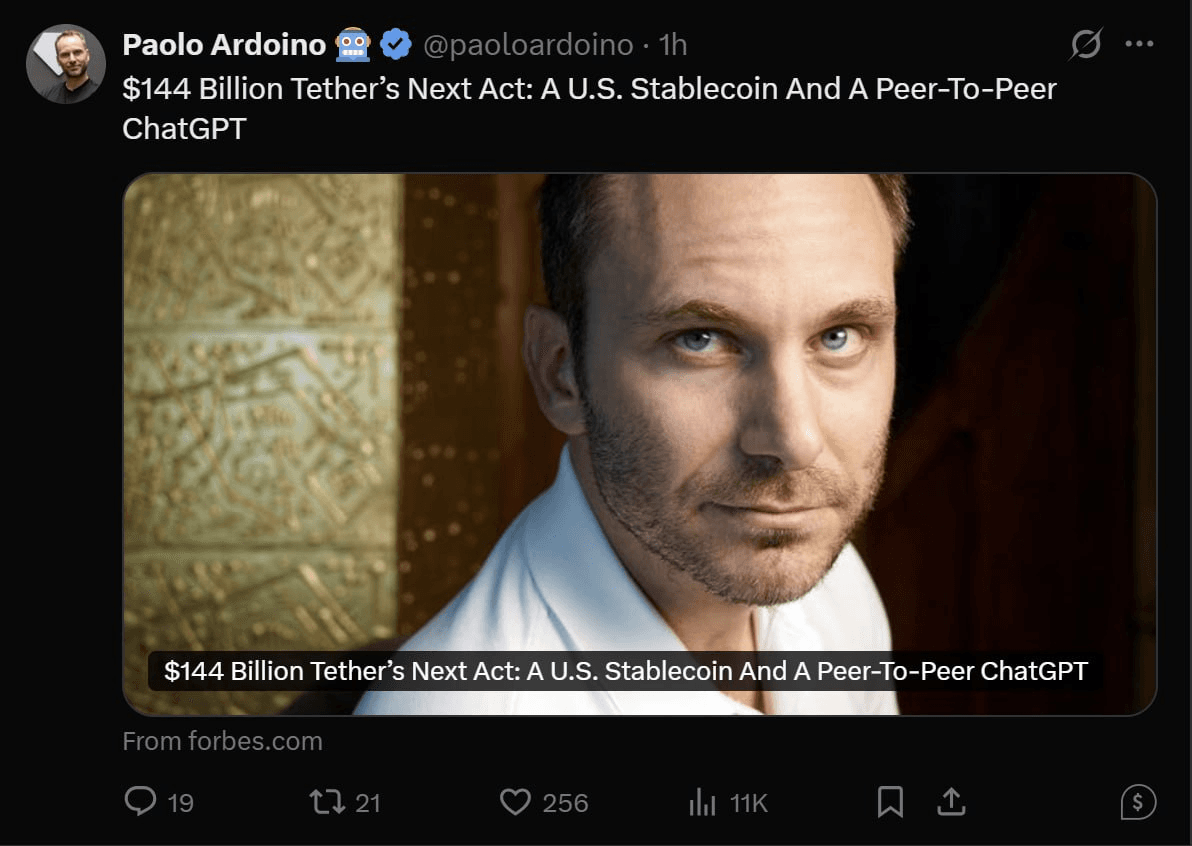The height and width of the screenshot is (846, 1192).
Task: Click the reply speech bubble icon
Action: pyautogui.click(x=140, y=801)
